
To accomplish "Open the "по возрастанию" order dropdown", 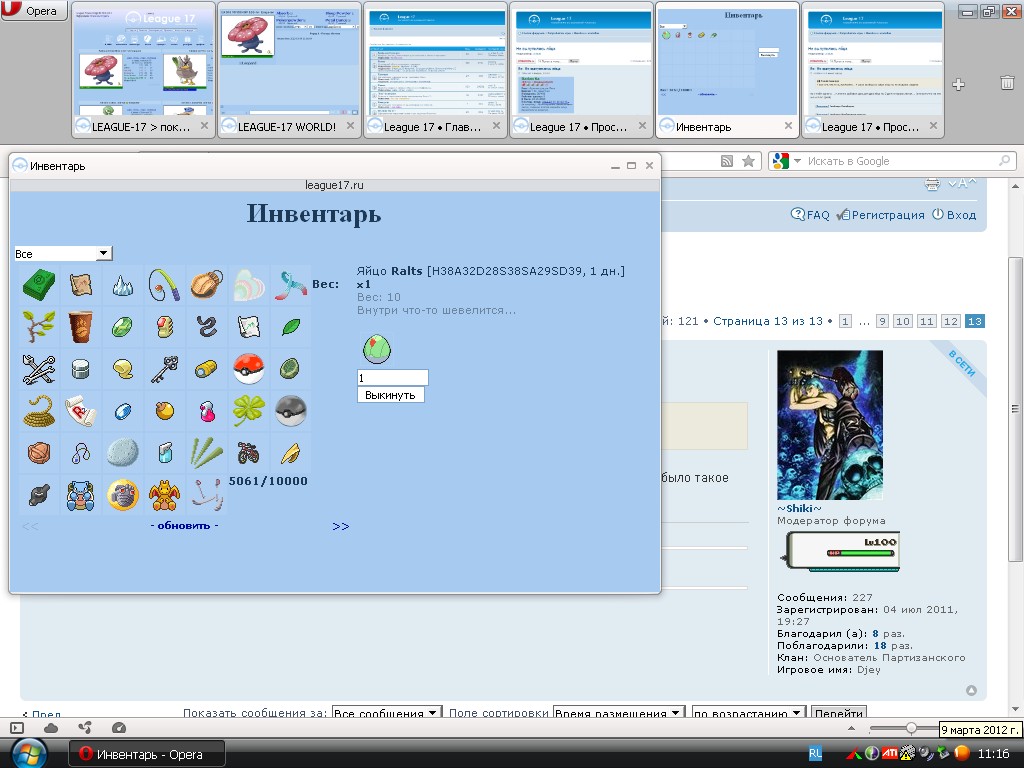I will point(748,712).
